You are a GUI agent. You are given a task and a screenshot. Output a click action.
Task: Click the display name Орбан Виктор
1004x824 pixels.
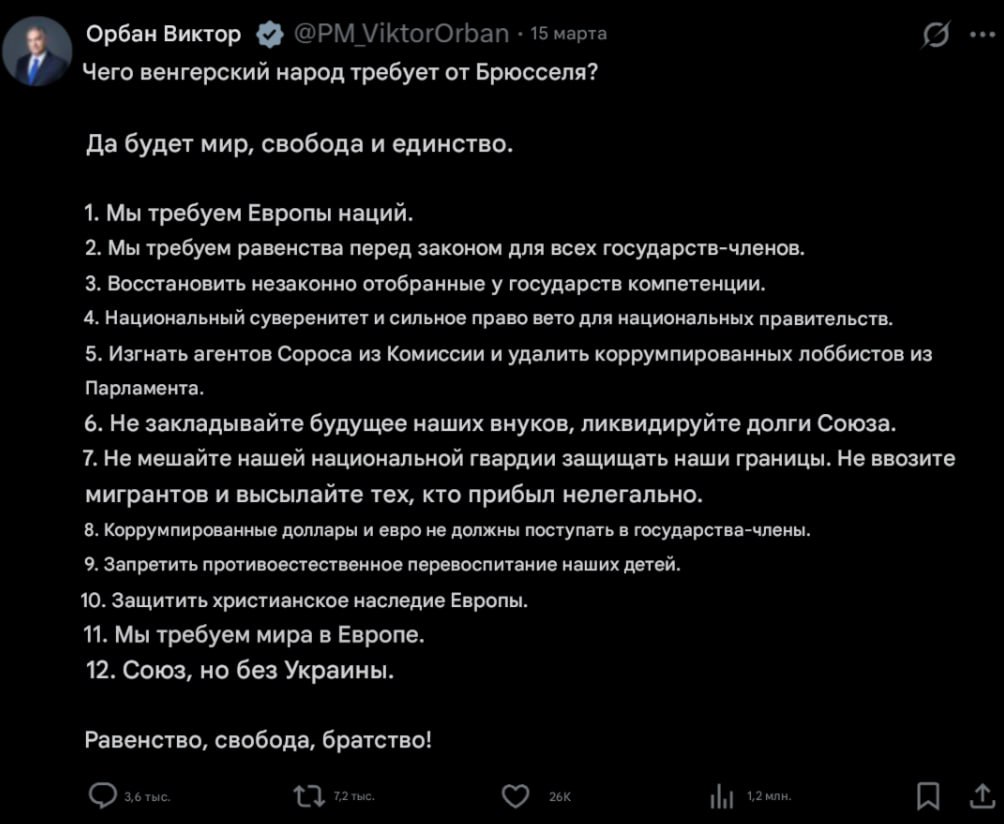[x=163, y=34]
